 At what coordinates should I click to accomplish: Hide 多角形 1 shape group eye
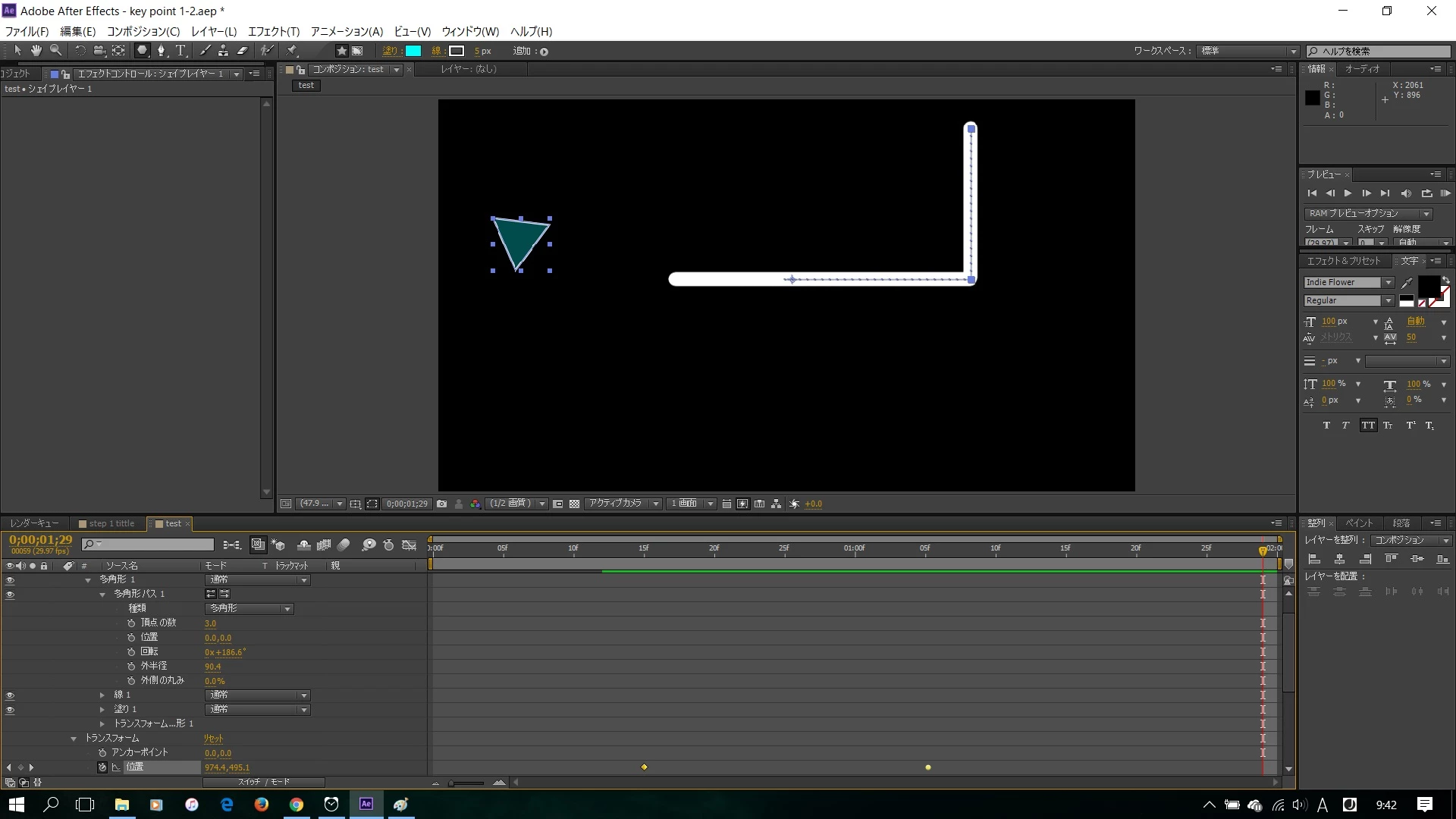10,580
